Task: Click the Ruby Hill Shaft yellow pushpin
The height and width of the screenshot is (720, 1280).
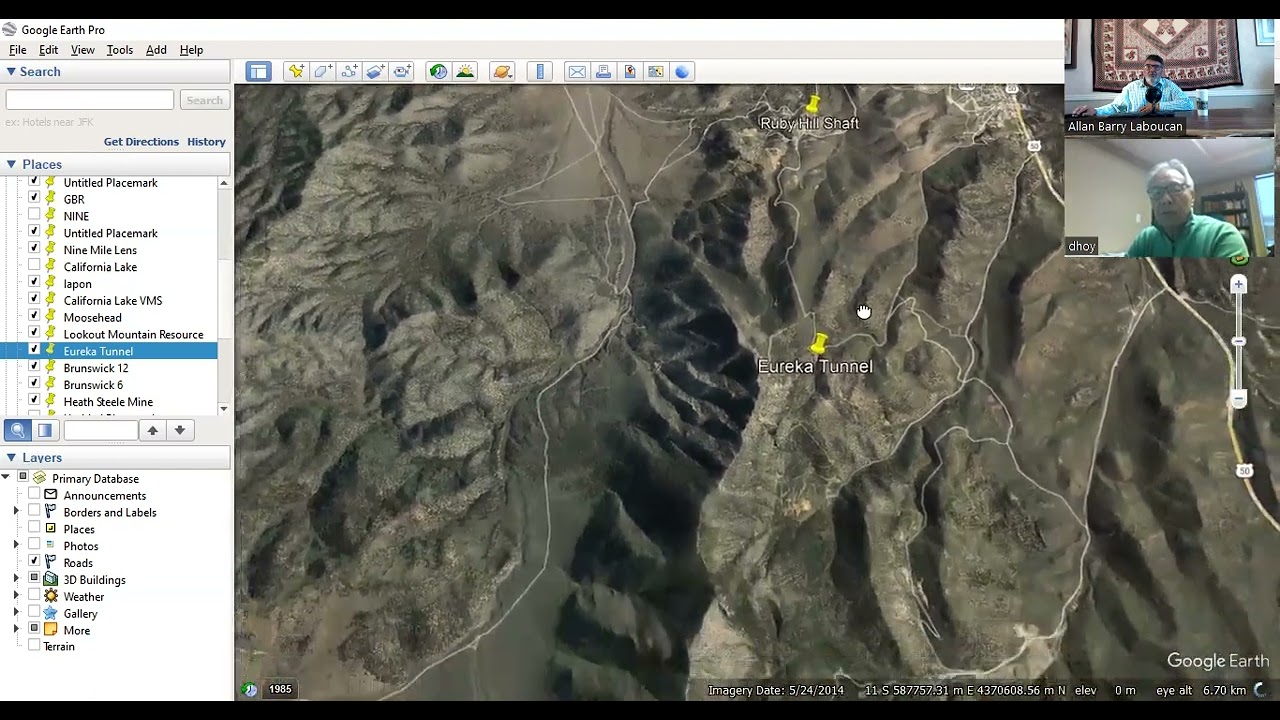Action: click(813, 103)
